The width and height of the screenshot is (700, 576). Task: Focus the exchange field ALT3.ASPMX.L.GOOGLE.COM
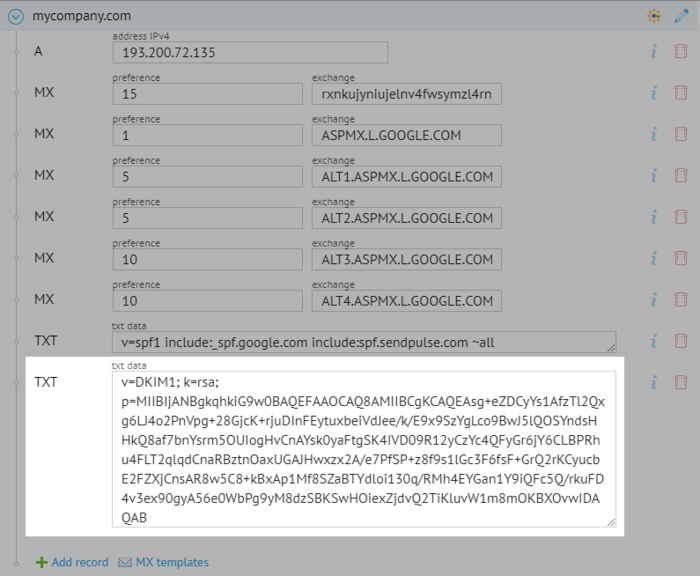[407, 259]
